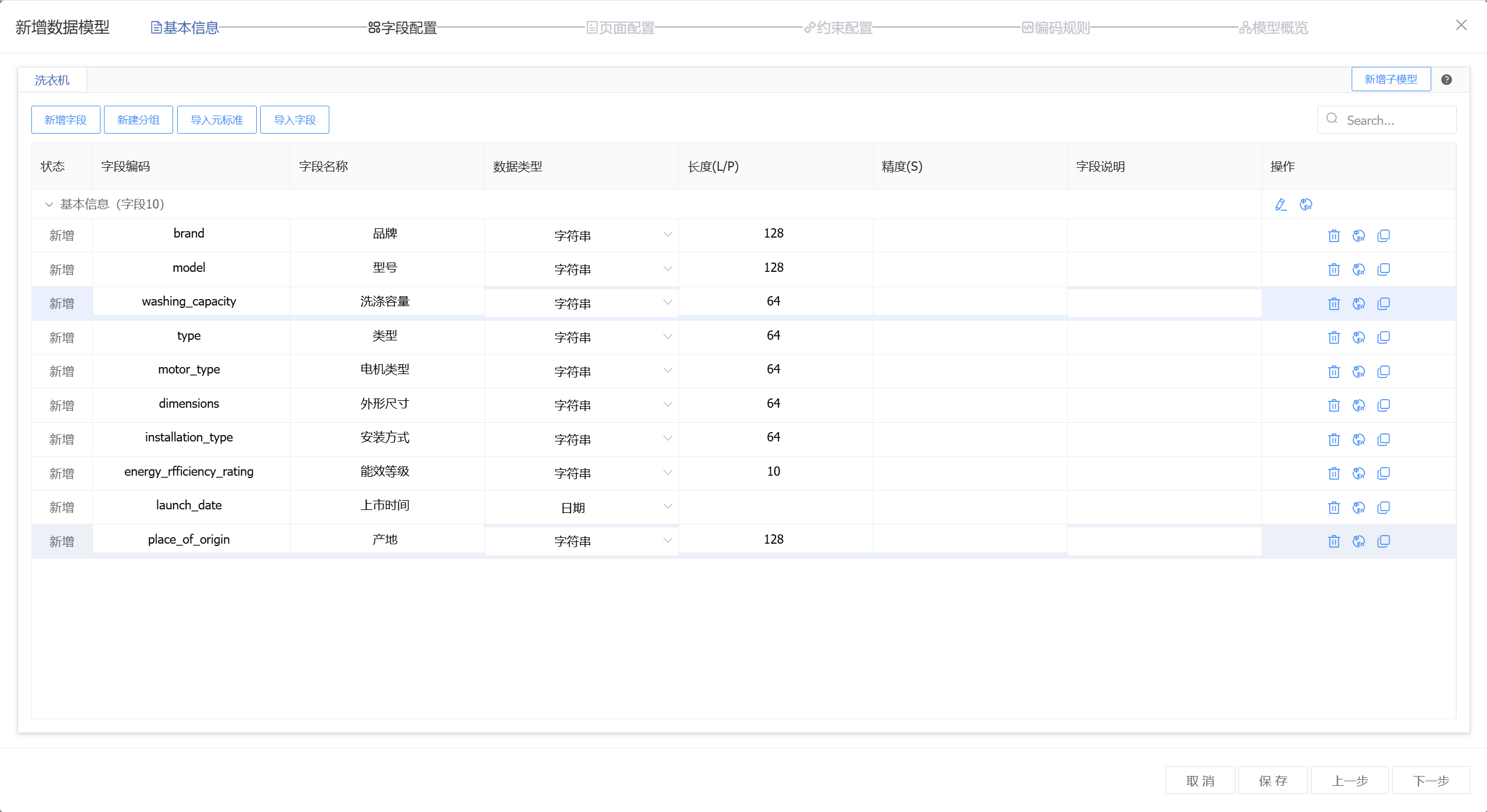Open data type dropdown for launch_date

[x=581, y=507]
